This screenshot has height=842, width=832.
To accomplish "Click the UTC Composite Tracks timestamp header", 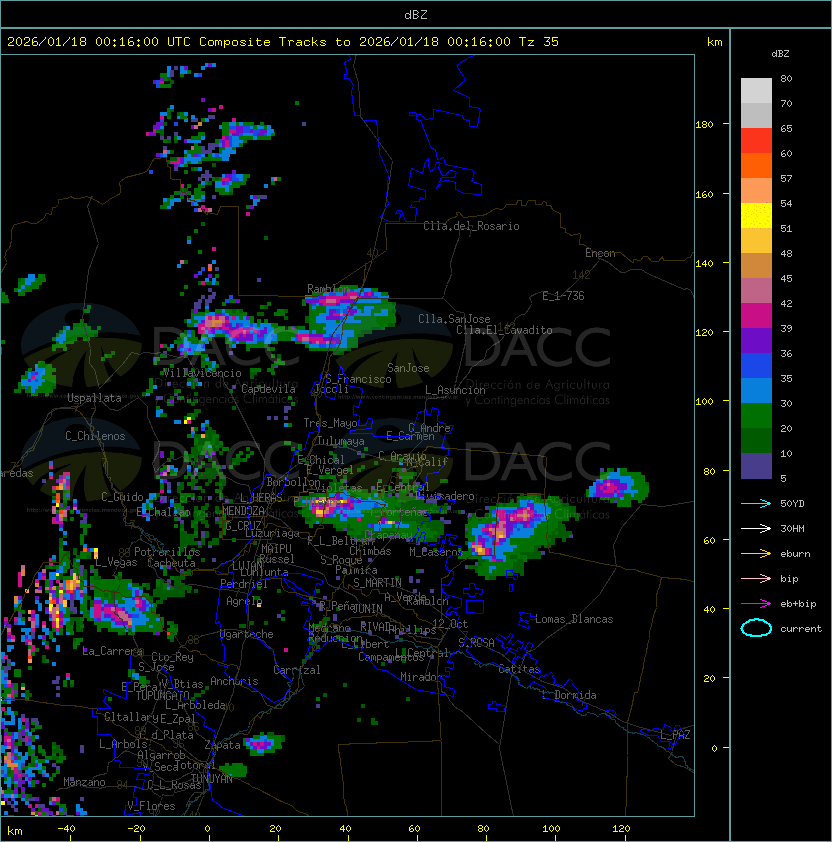I will [283, 42].
